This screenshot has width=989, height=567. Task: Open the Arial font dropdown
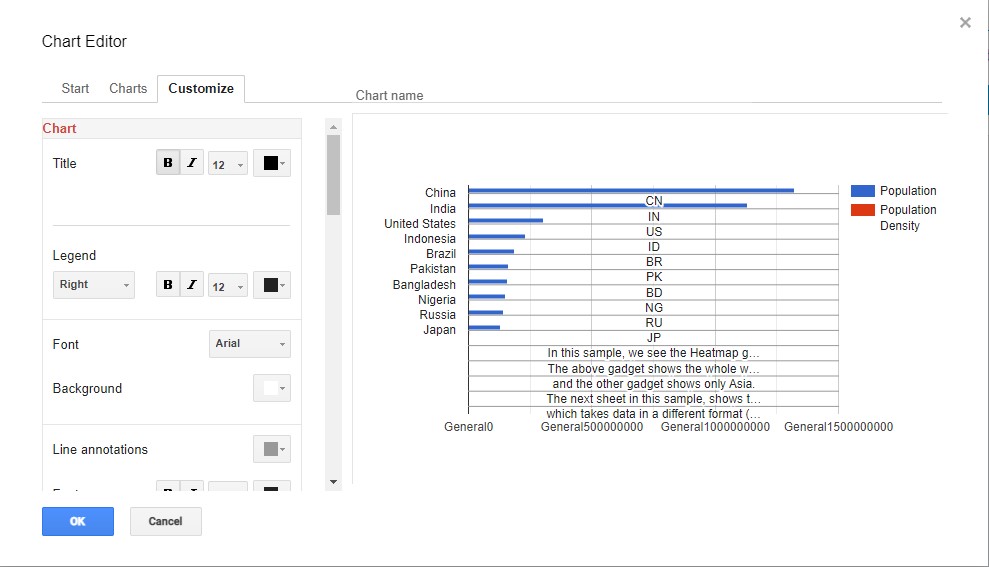pyautogui.click(x=250, y=344)
